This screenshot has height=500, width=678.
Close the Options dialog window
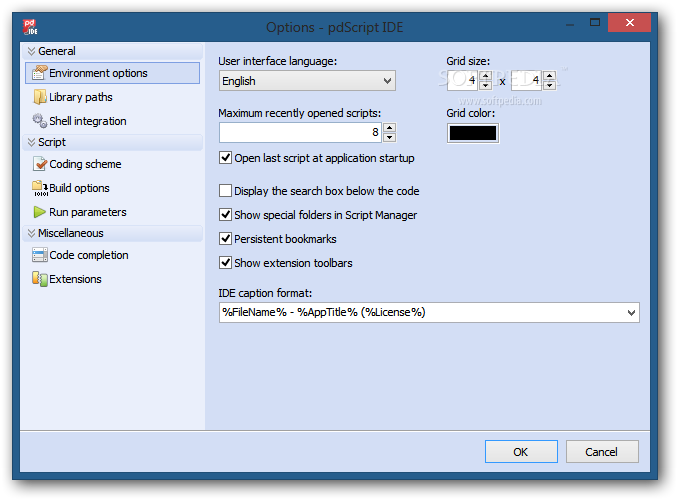(x=630, y=22)
